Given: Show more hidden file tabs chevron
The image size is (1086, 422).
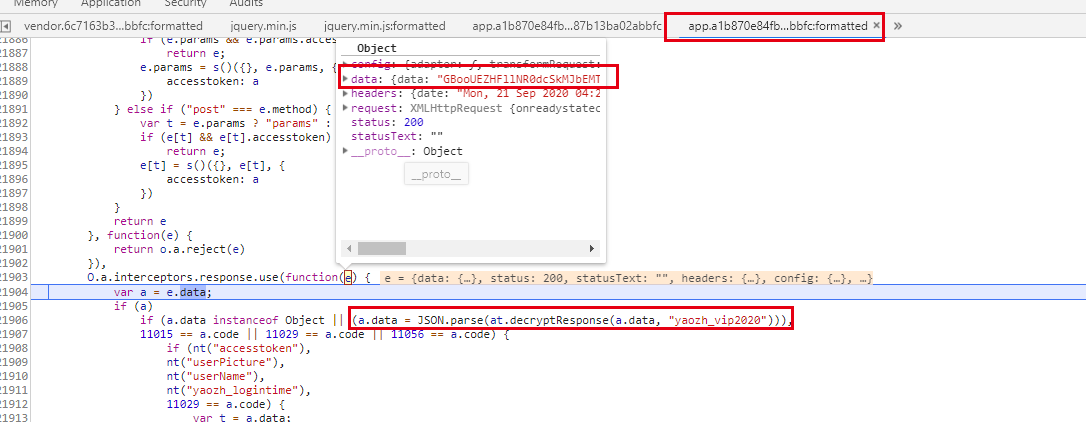Looking at the screenshot, I should (898, 26).
